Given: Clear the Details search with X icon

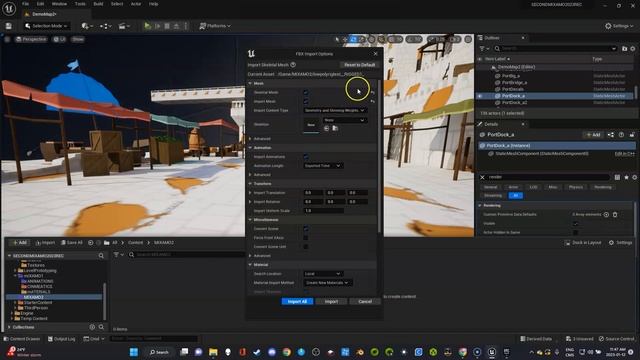Looking at the screenshot, I should coord(482,177).
